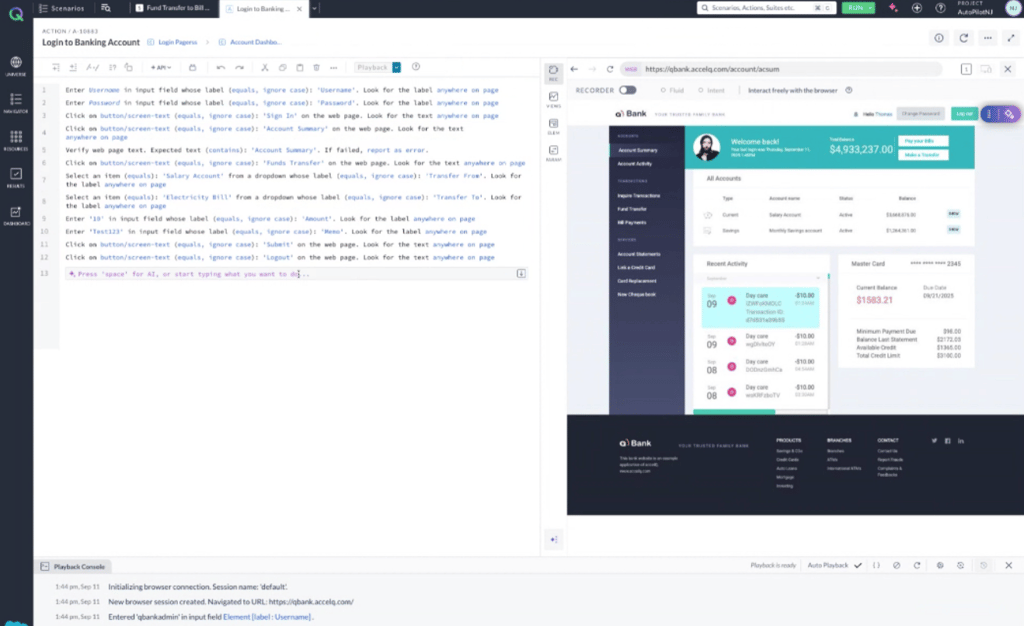Click the cut scissors icon
The image size is (1024, 626).
pyautogui.click(x=264, y=67)
